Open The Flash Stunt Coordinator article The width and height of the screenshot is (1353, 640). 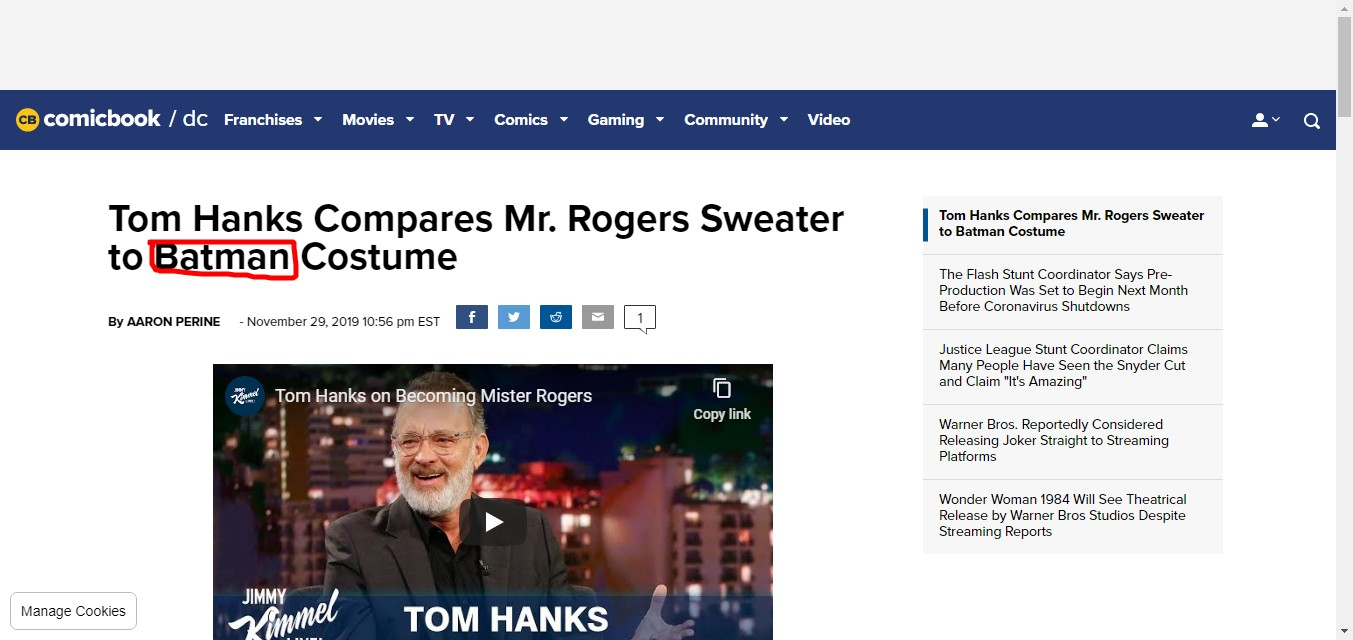[1072, 291]
